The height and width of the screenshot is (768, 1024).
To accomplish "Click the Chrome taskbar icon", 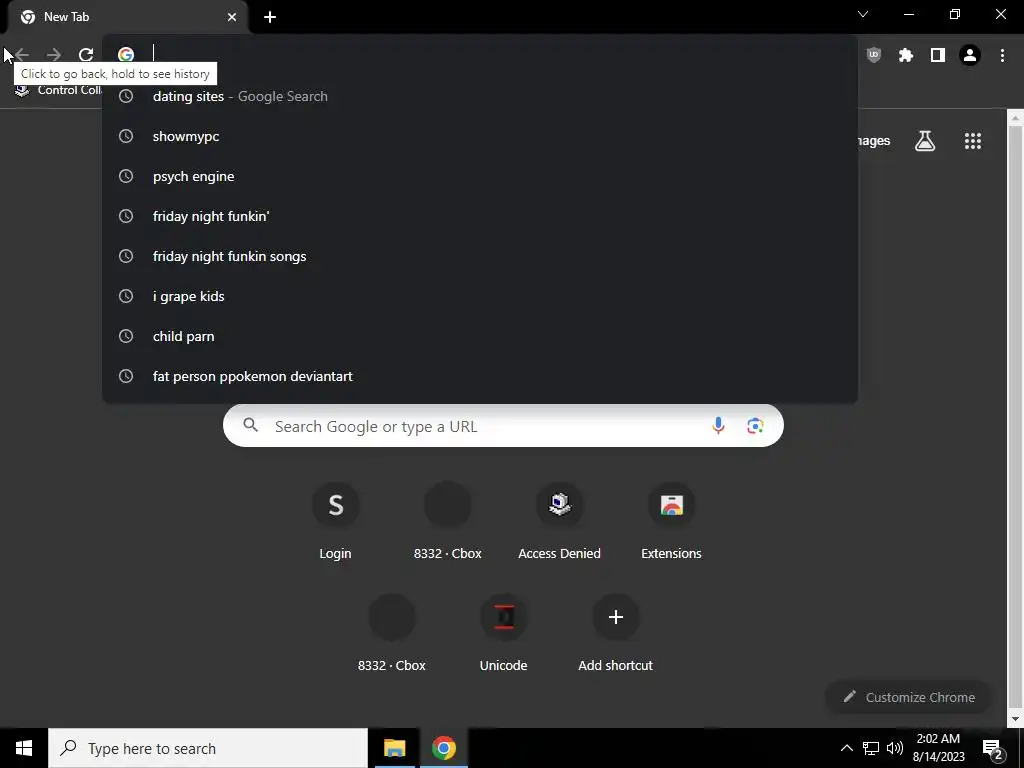I will (443, 748).
